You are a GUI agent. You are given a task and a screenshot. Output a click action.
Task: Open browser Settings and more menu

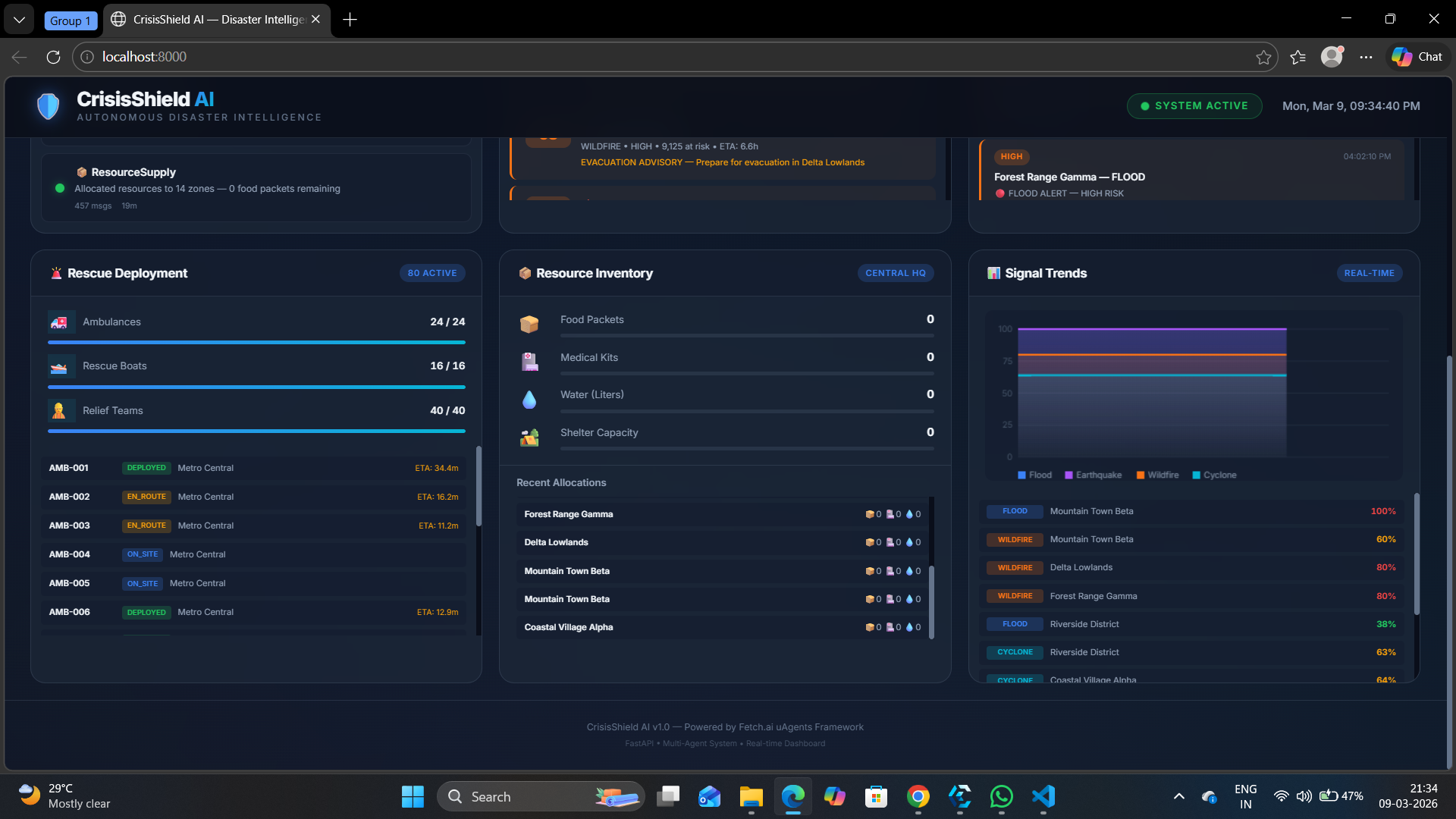pos(1366,57)
